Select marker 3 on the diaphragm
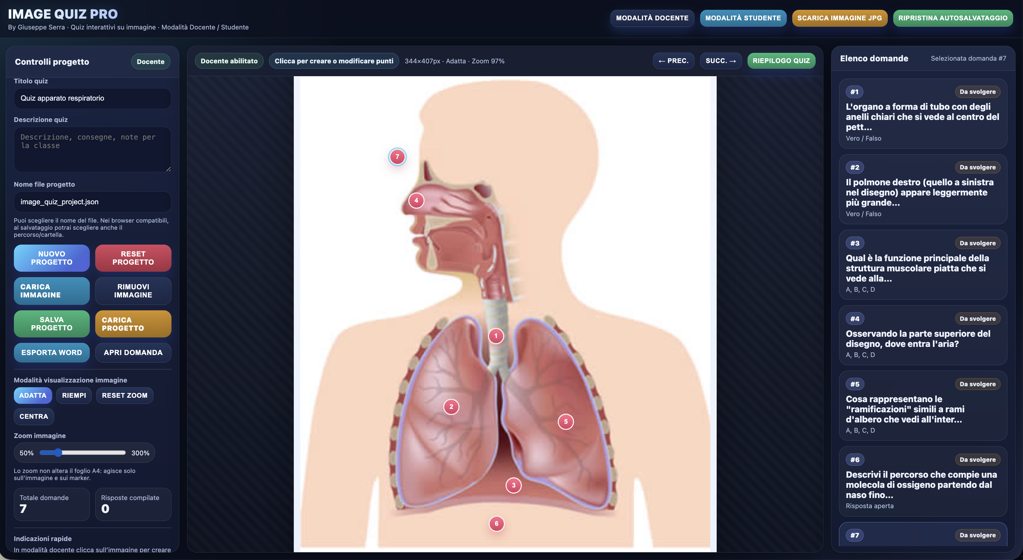Viewport: 1023px width, 560px height. coord(513,485)
